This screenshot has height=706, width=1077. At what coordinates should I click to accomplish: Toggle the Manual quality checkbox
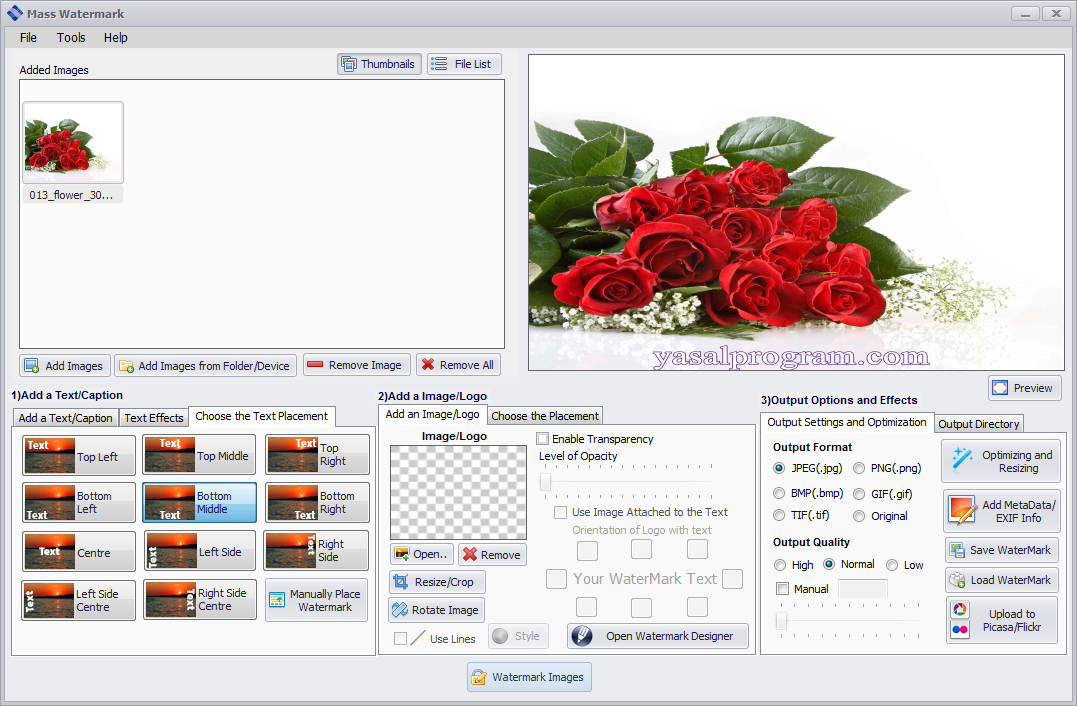[x=782, y=589]
